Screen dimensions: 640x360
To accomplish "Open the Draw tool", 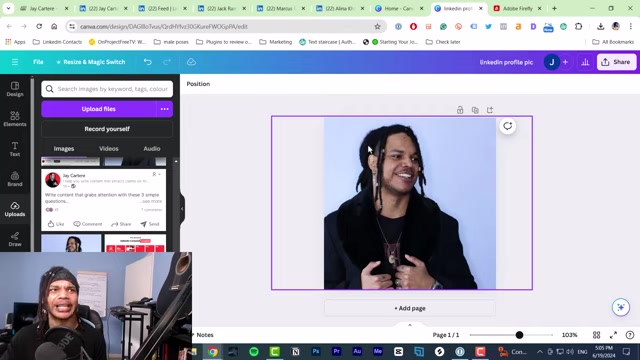I will (x=15, y=239).
